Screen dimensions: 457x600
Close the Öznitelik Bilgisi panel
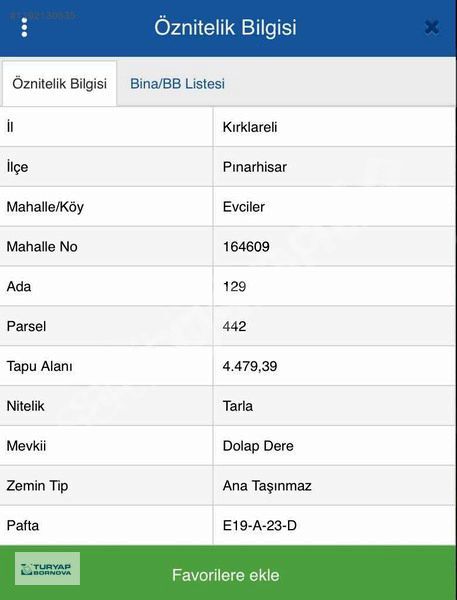[x=432, y=27]
